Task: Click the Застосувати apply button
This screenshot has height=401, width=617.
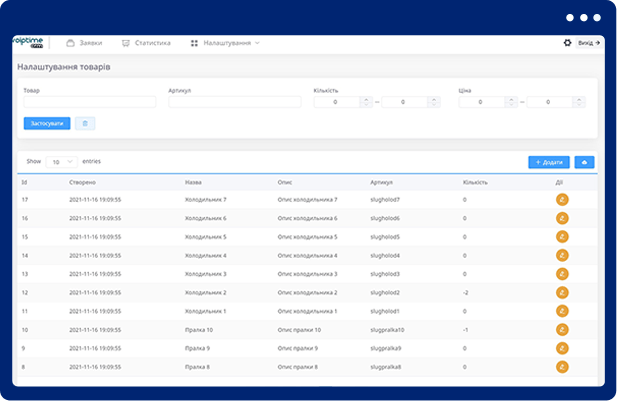Action: coord(47,124)
